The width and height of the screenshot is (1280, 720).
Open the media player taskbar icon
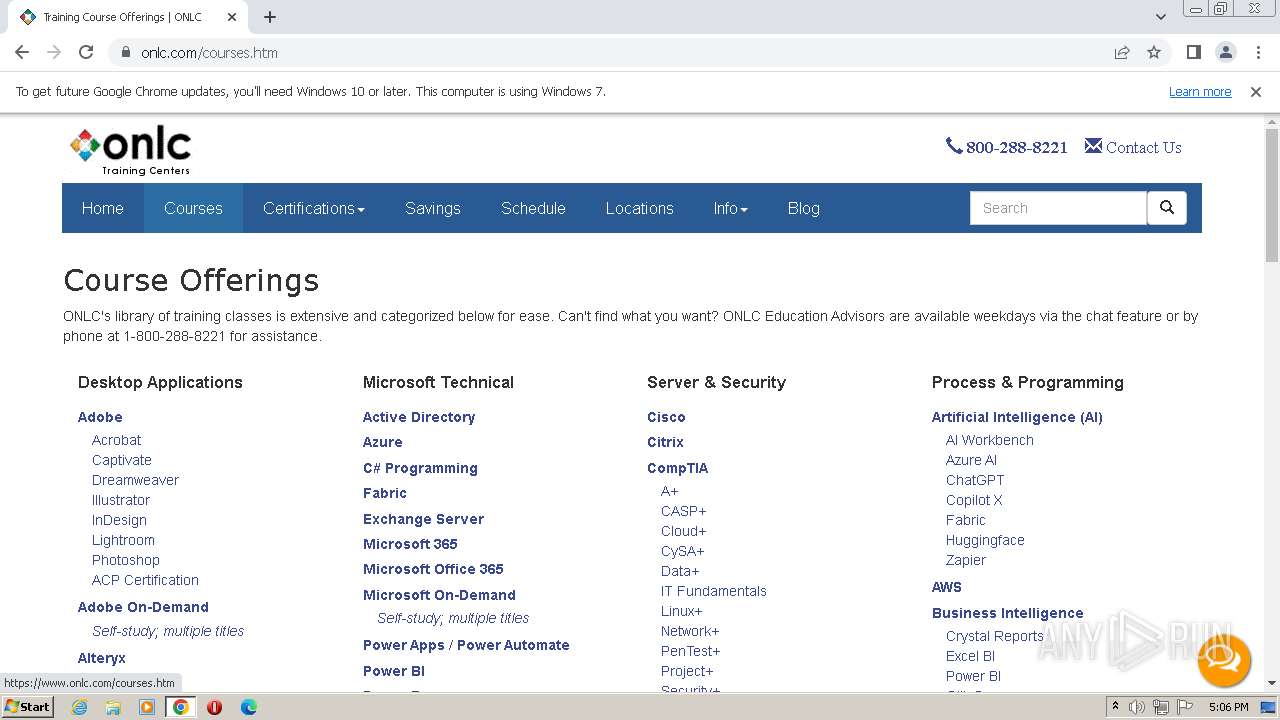[x=147, y=707]
